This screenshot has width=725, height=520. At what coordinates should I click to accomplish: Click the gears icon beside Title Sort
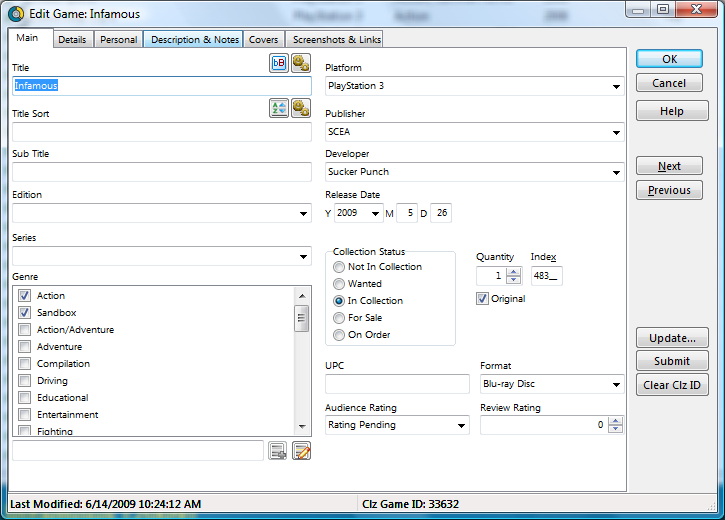tap(301, 108)
